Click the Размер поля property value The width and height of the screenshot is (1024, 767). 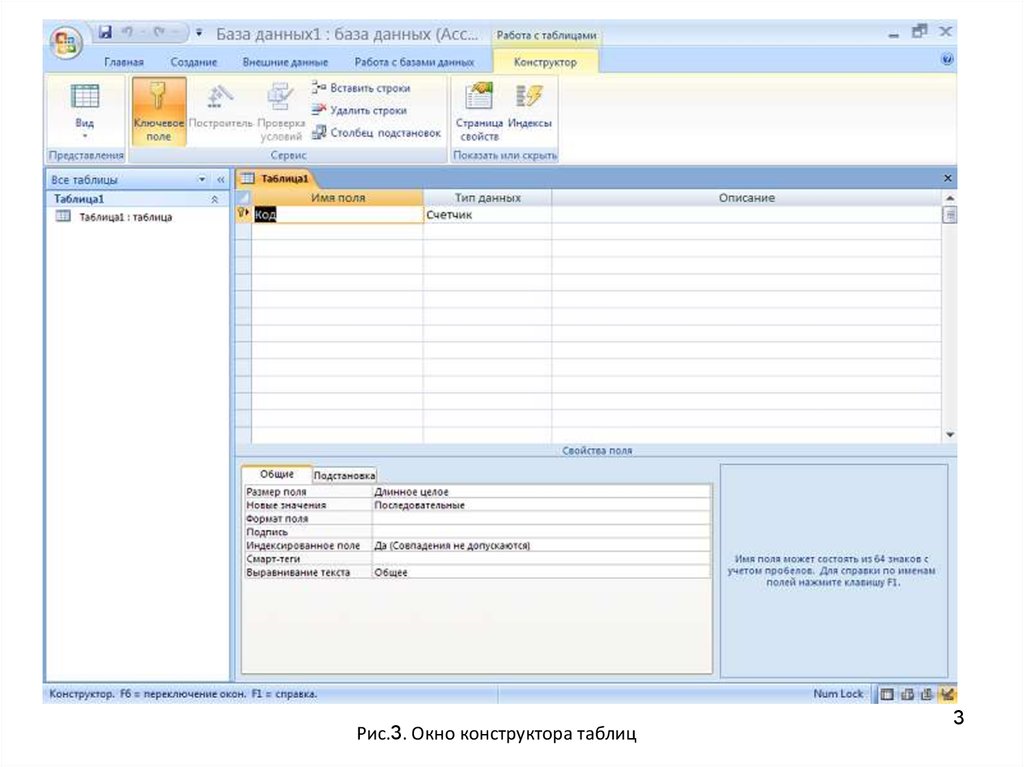(x=540, y=492)
